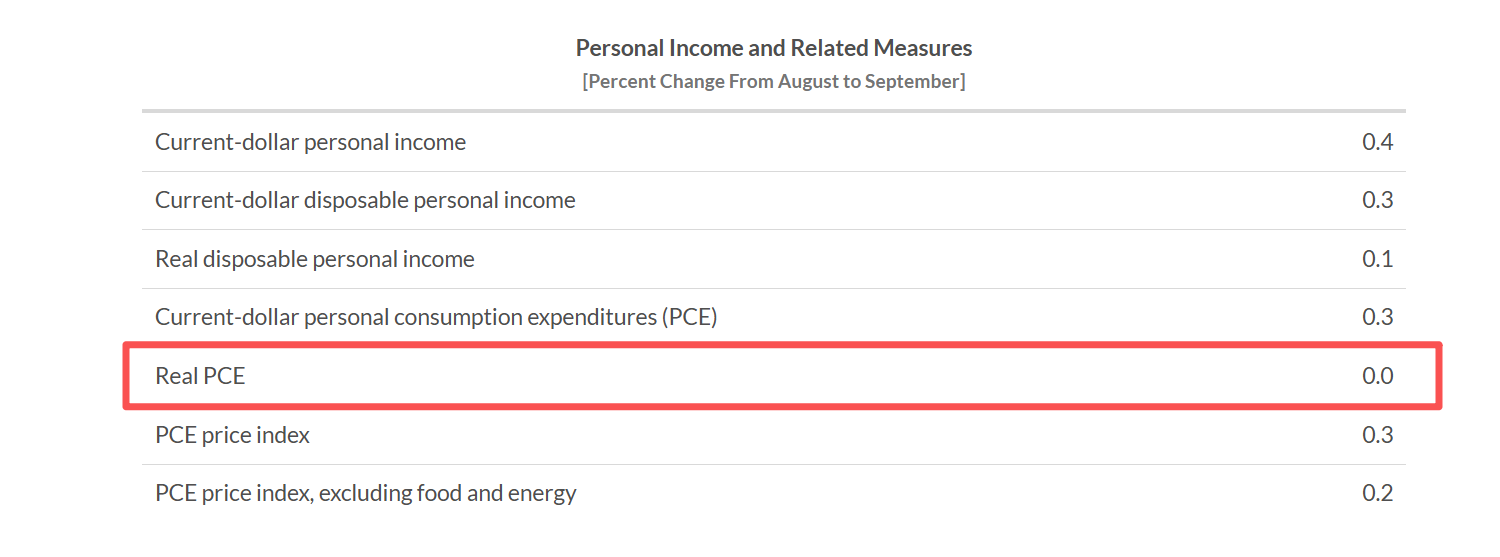The height and width of the screenshot is (557, 1500).
Task: Select the 'Current-dollar personal income' row label
Action: 310,142
